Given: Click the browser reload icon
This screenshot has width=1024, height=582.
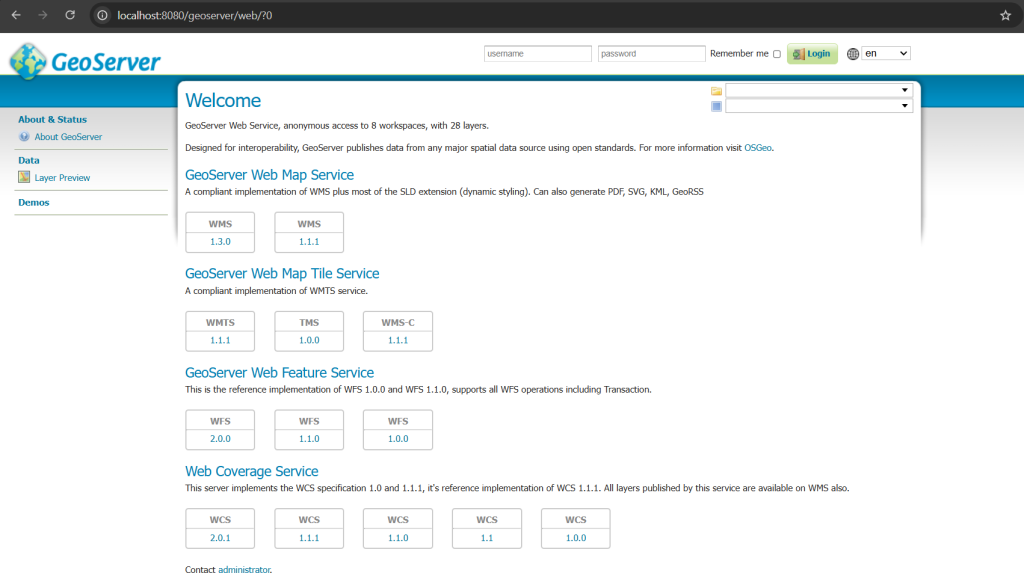Looking at the screenshot, I should 68,15.
